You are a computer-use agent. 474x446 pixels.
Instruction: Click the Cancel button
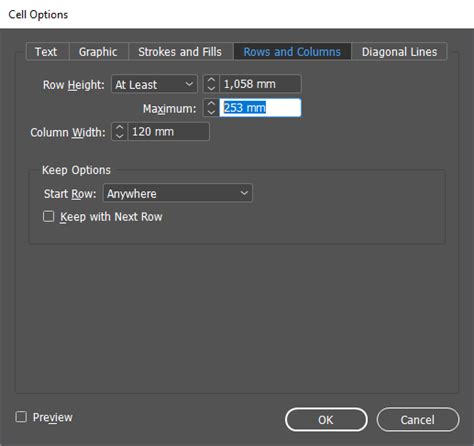[418, 420]
